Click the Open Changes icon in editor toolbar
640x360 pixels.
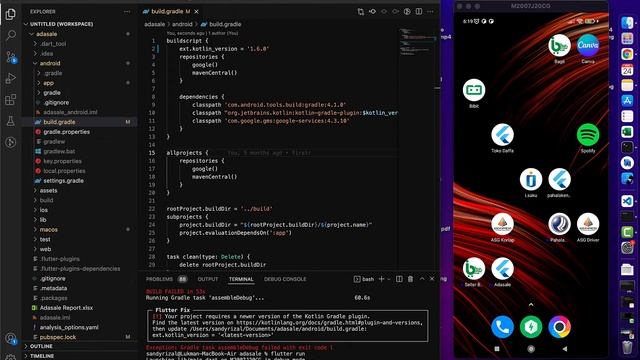(x=360, y=12)
